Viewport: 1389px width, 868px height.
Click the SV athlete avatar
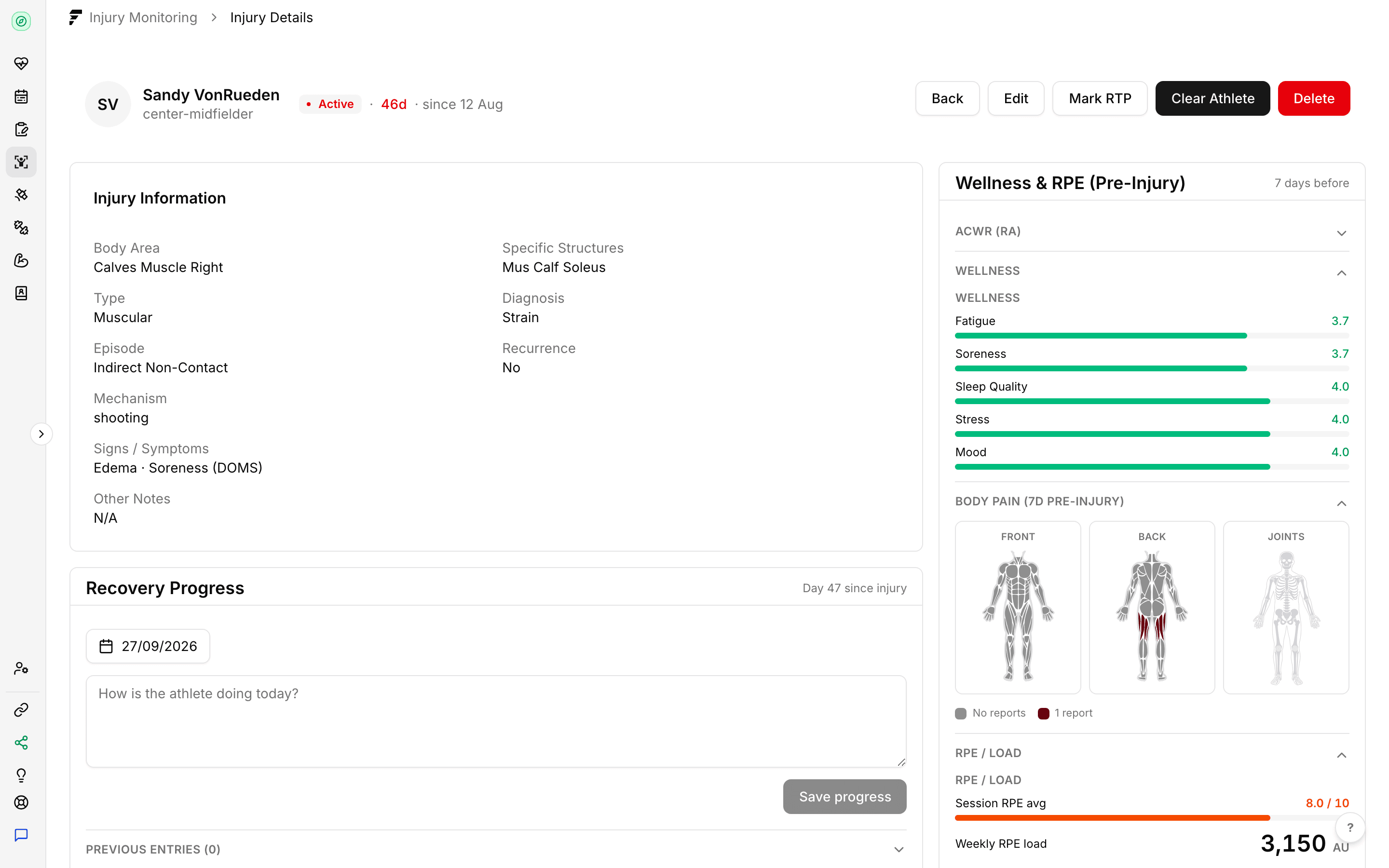click(x=108, y=104)
